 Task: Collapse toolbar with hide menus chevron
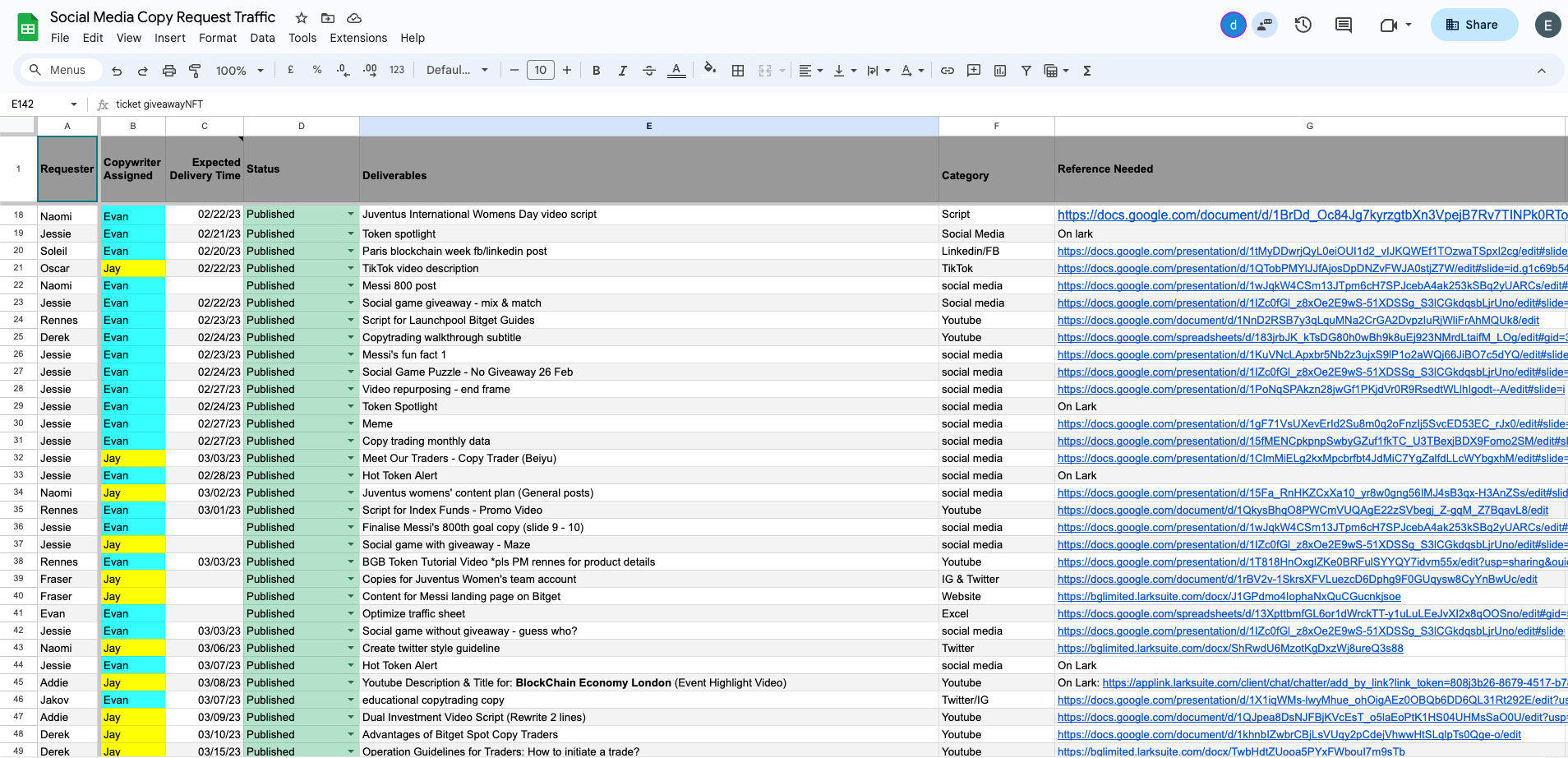coord(1542,71)
